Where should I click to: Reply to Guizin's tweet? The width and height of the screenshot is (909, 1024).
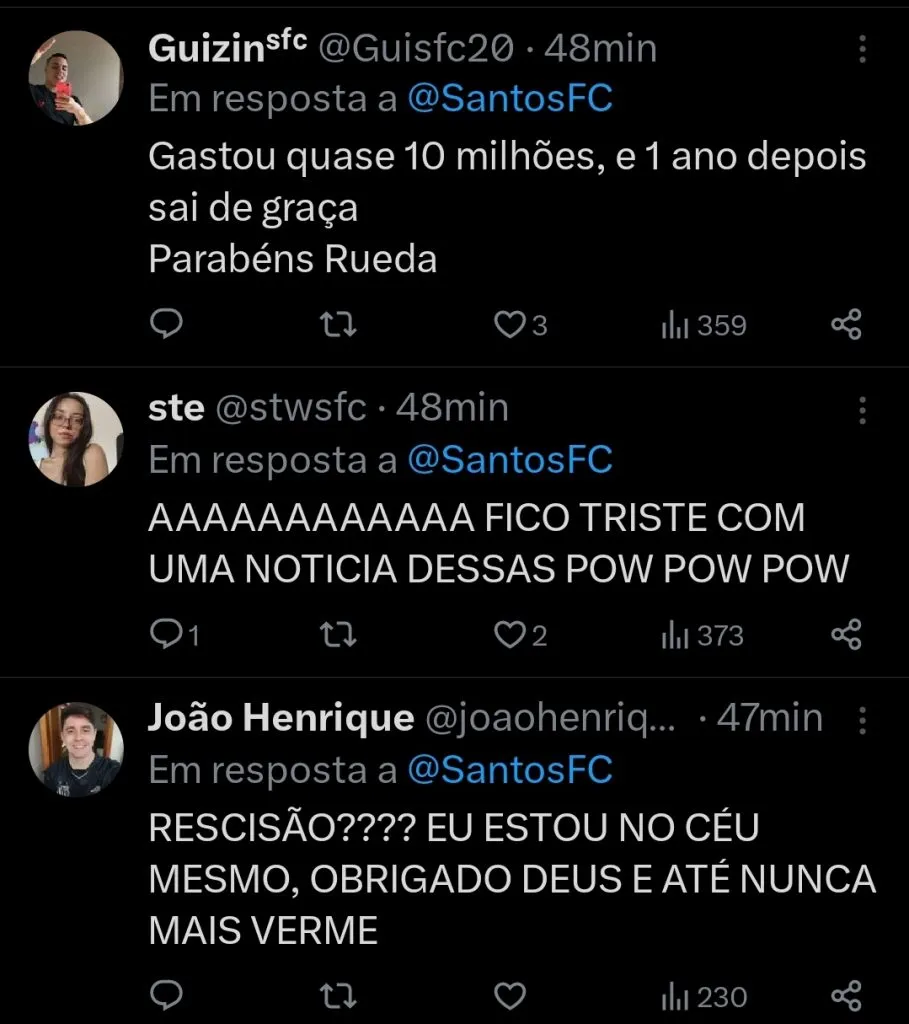click(167, 324)
